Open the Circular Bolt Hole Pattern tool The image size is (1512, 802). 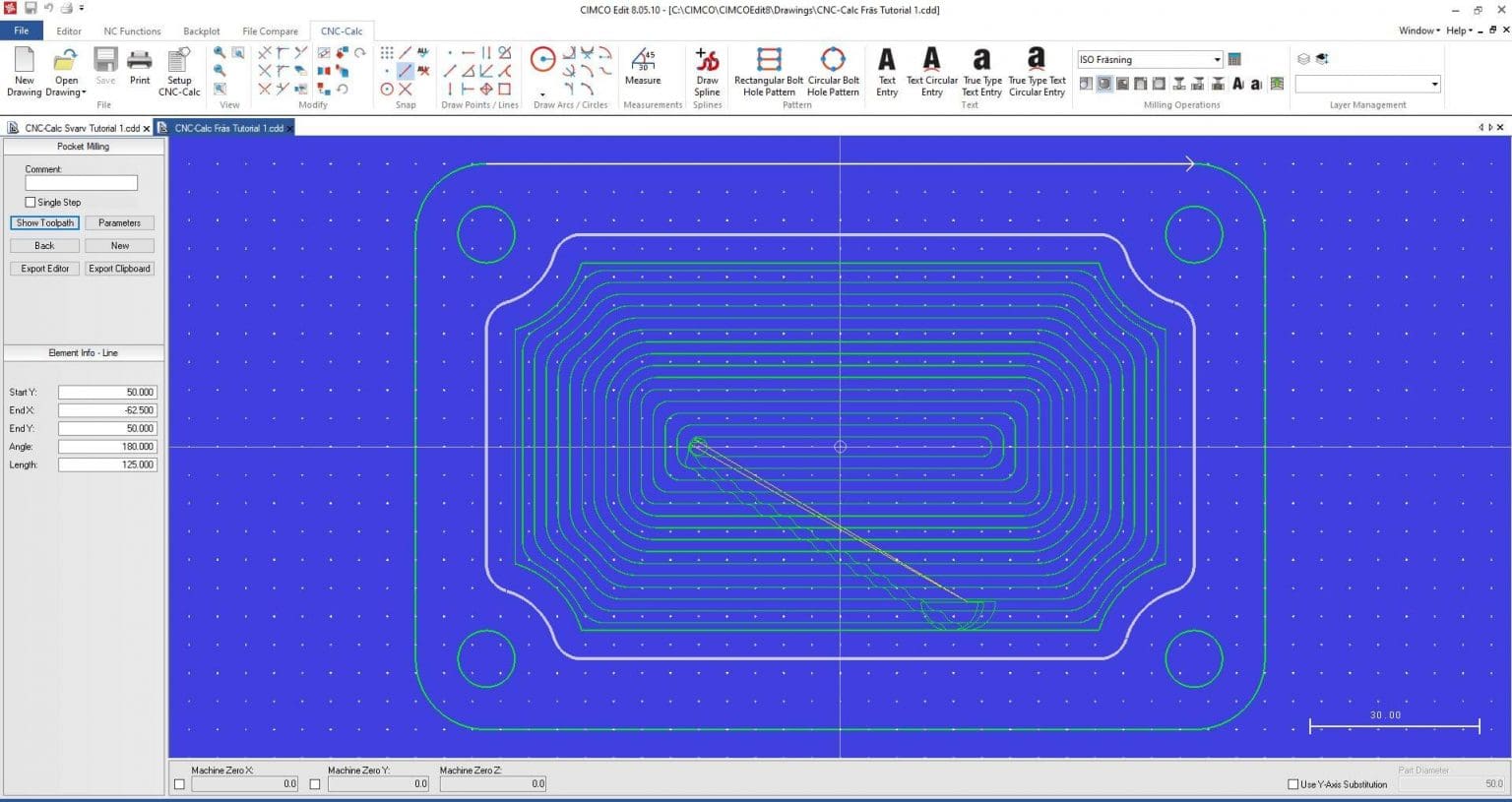(x=833, y=69)
